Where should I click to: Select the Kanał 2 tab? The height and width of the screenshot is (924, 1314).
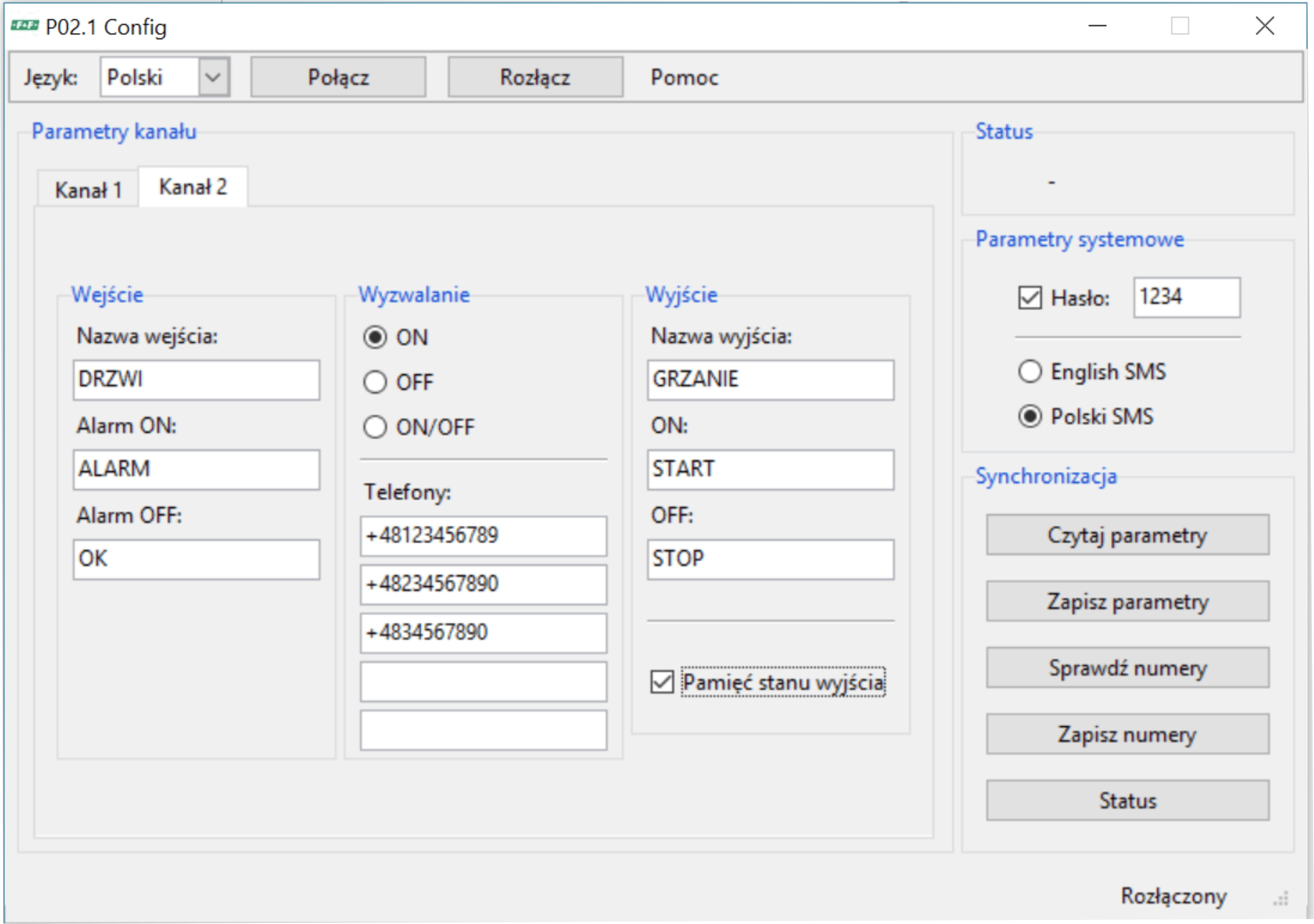point(193,187)
